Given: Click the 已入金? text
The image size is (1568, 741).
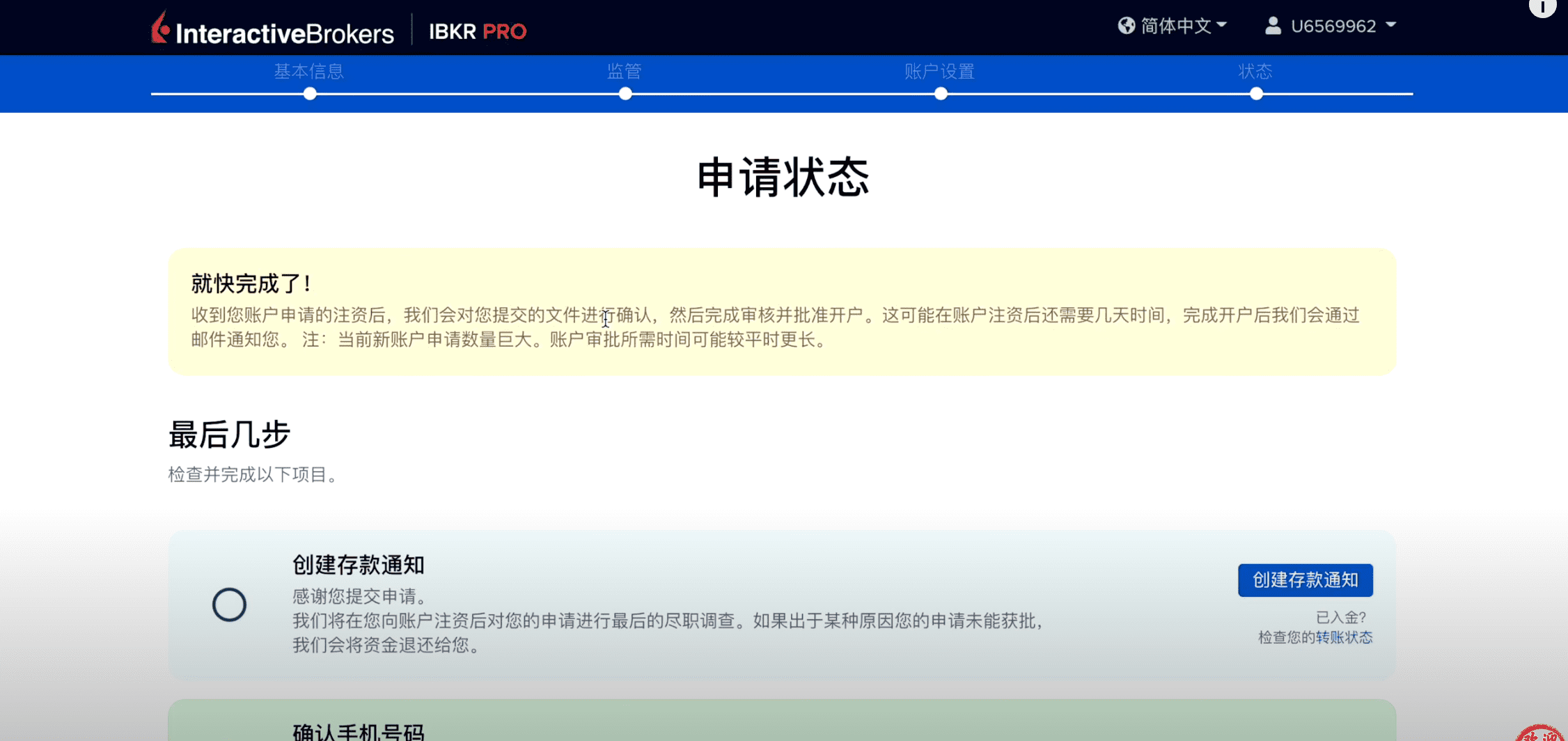Looking at the screenshot, I should [x=1342, y=617].
